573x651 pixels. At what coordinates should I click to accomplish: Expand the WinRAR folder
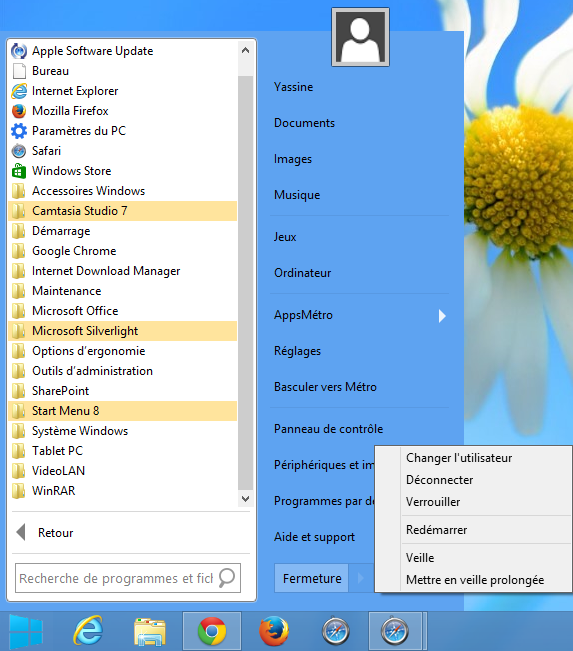click(122, 491)
